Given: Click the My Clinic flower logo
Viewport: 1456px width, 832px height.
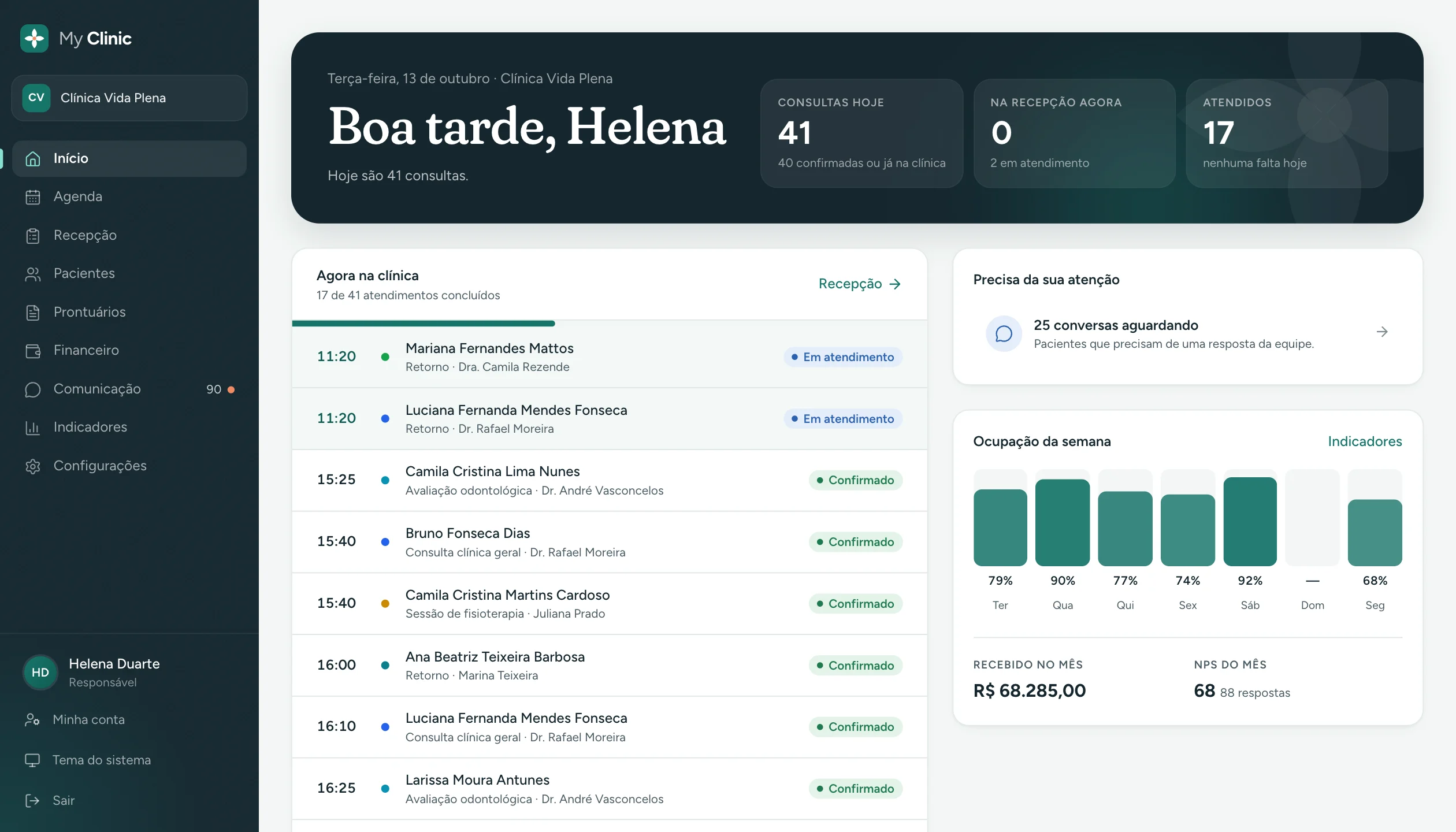Looking at the screenshot, I should [34, 39].
